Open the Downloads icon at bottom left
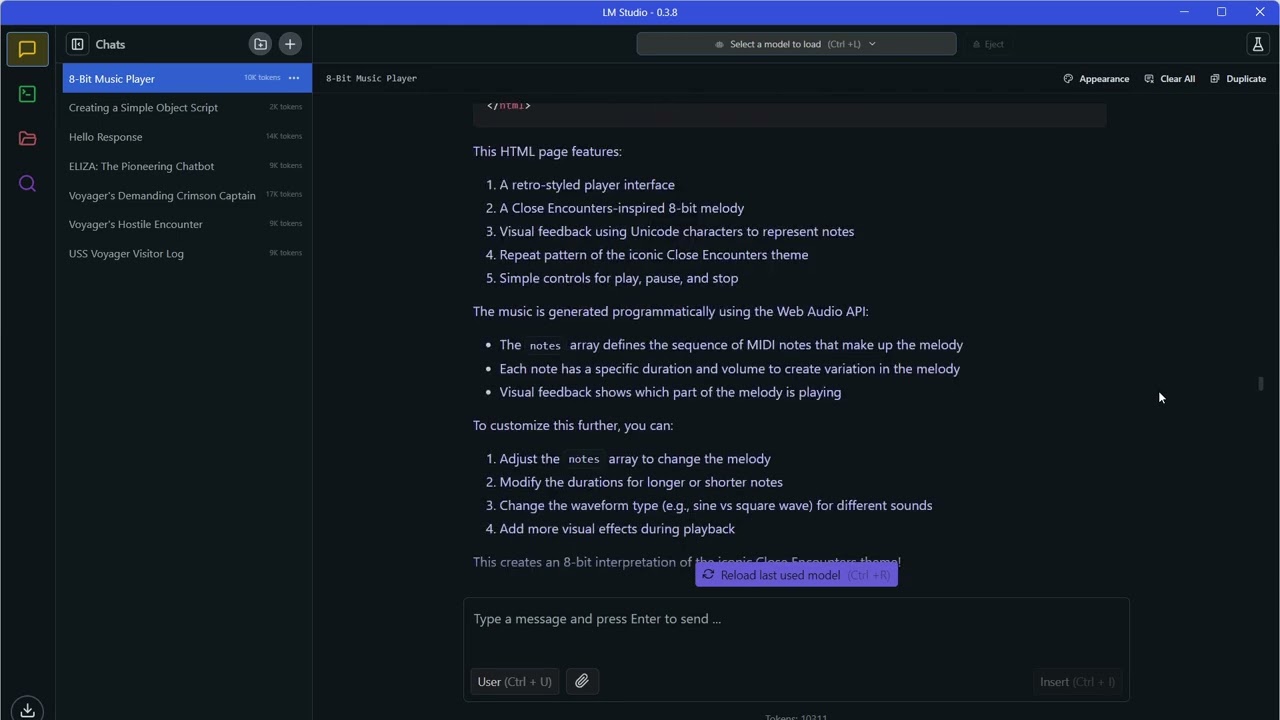 [27, 709]
